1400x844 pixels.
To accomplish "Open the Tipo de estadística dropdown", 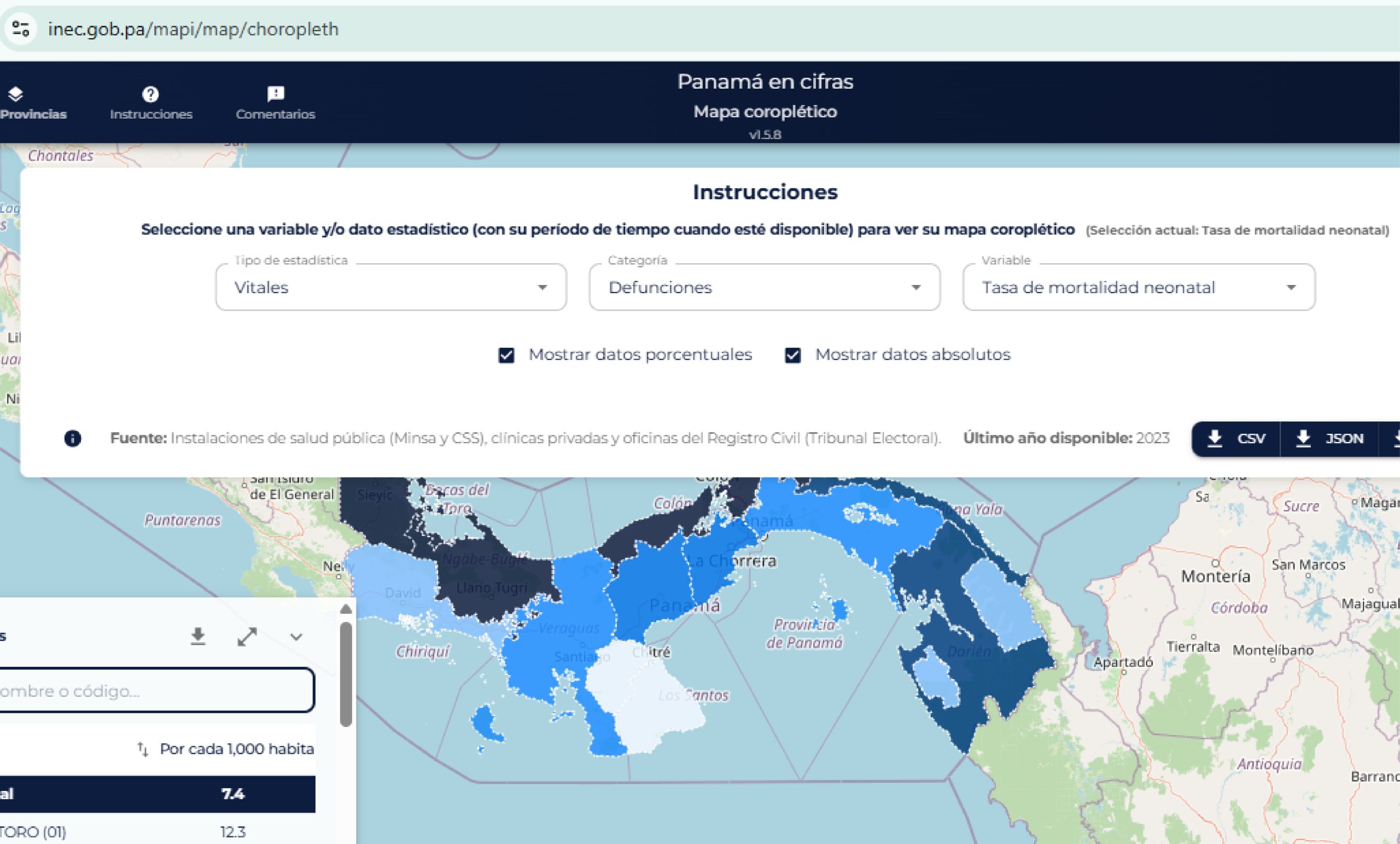I will pos(391,287).
